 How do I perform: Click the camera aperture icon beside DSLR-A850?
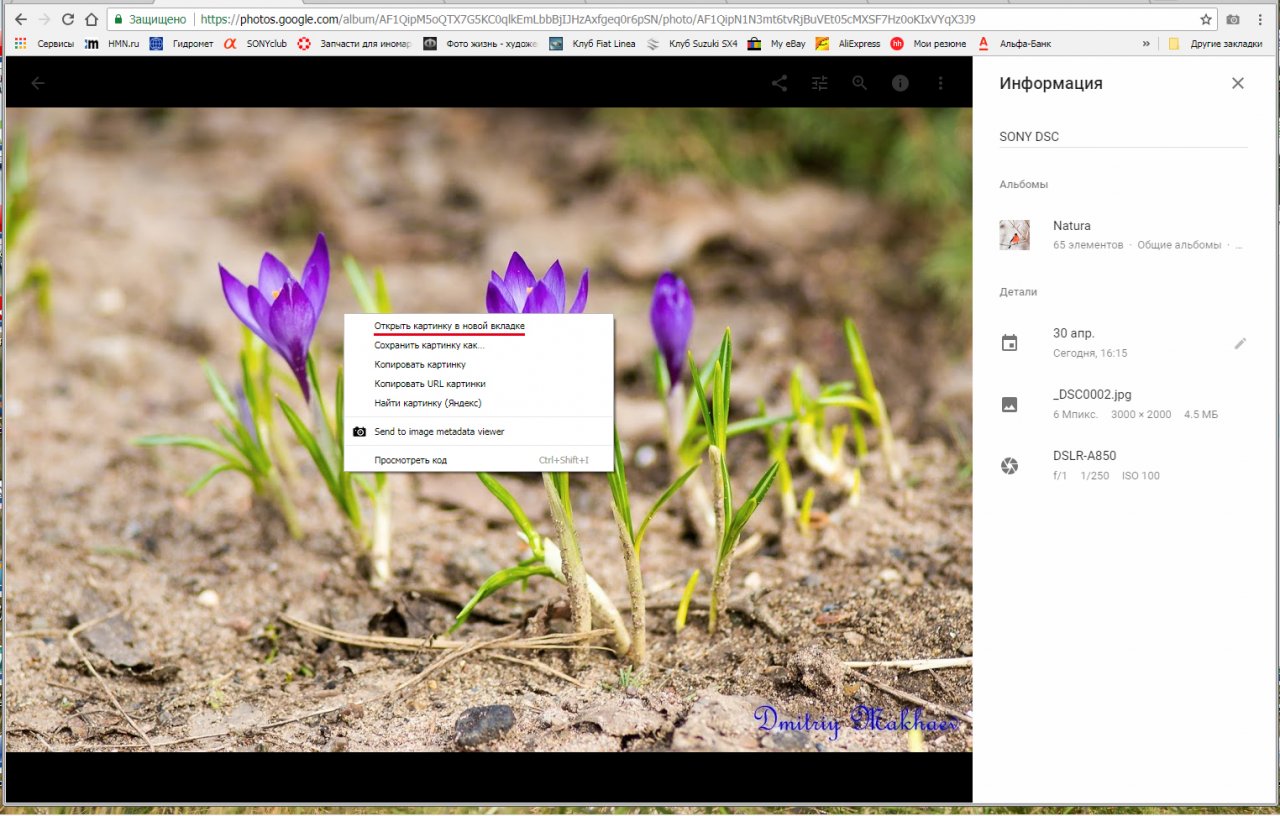point(1010,466)
